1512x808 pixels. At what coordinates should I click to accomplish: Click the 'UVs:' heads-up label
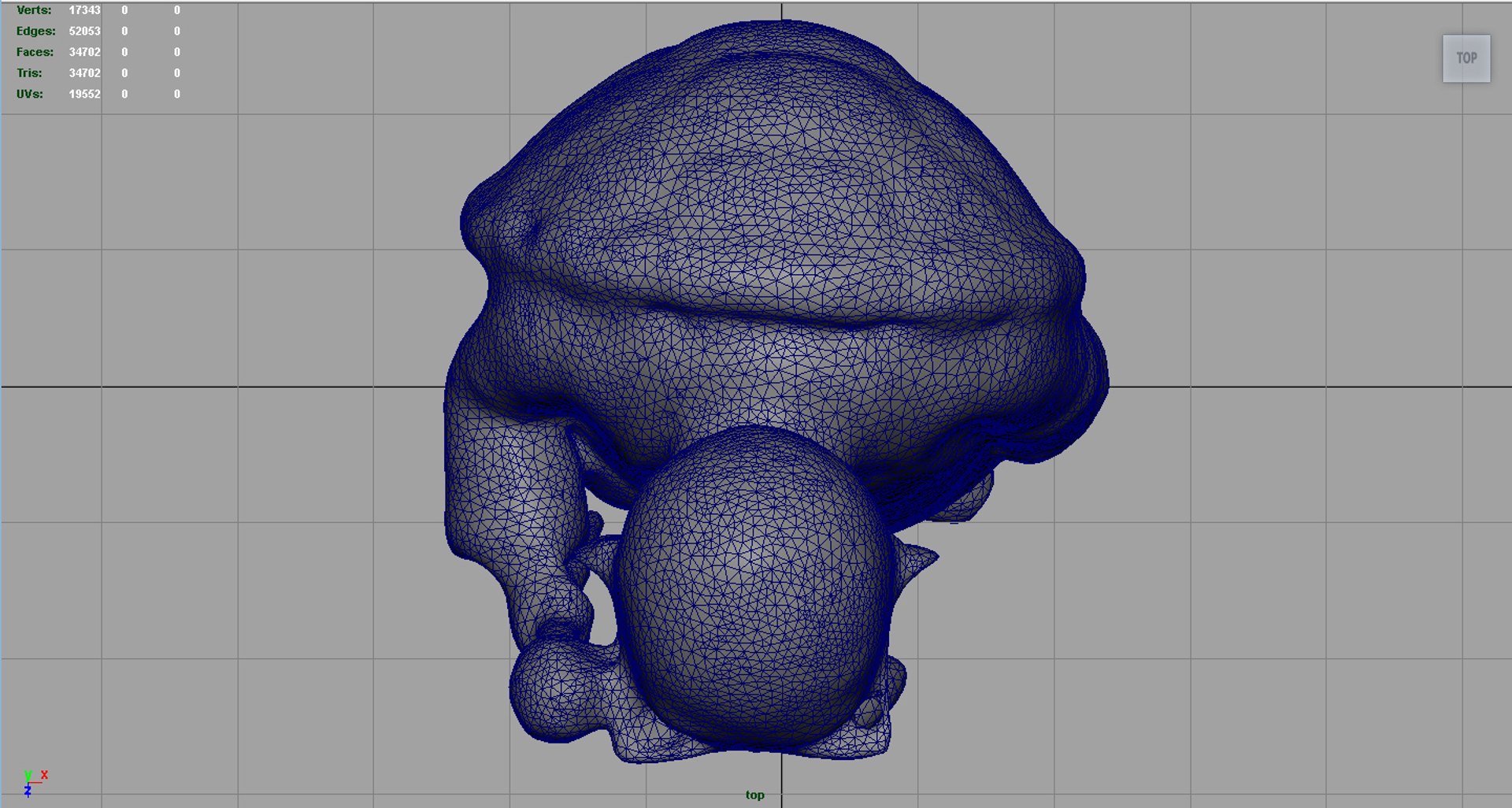30,94
